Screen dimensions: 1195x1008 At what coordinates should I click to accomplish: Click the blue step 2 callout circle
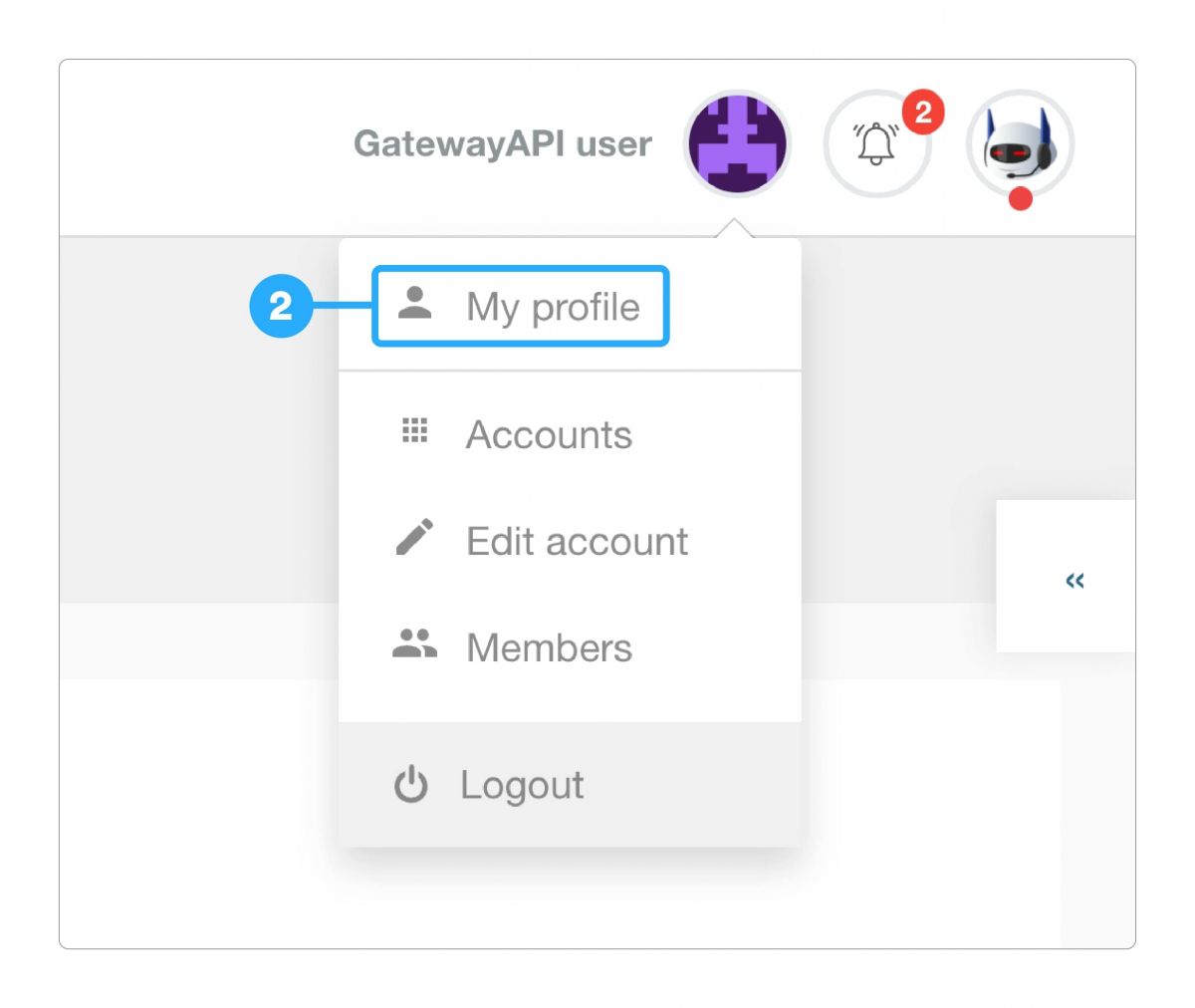pyautogui.click(x=282, y=307)
